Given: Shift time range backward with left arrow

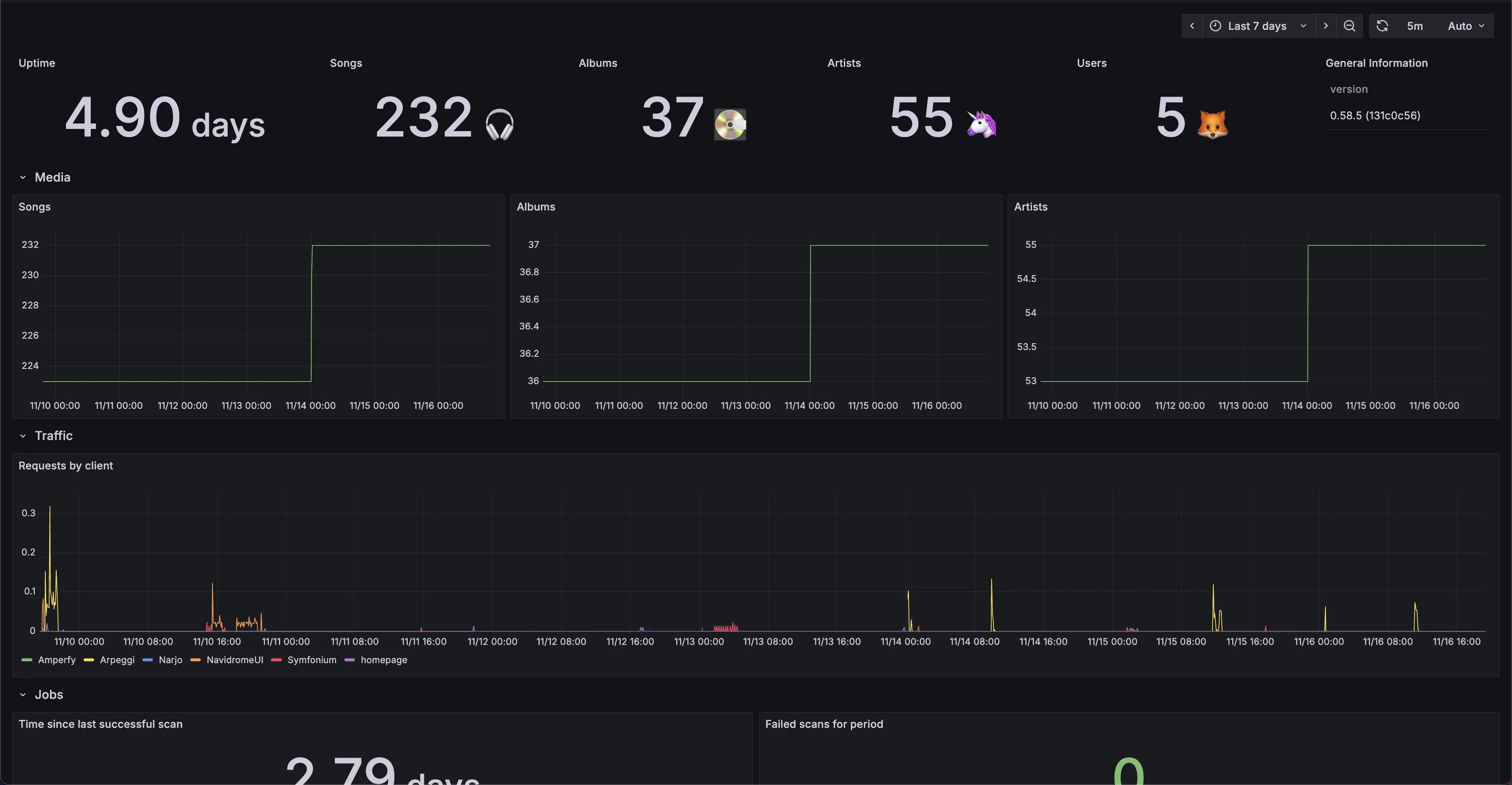Looking at the screenshot, I should [x=1192, y=26].
